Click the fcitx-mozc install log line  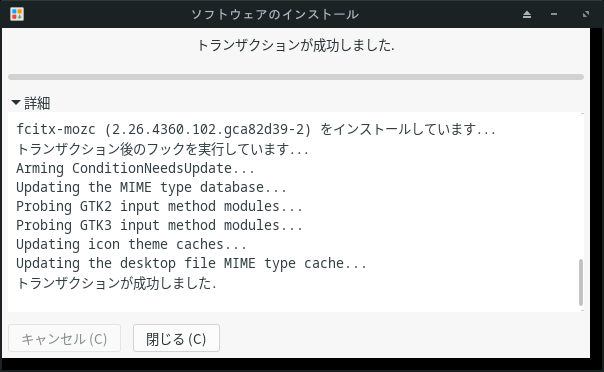pos(256,129)
